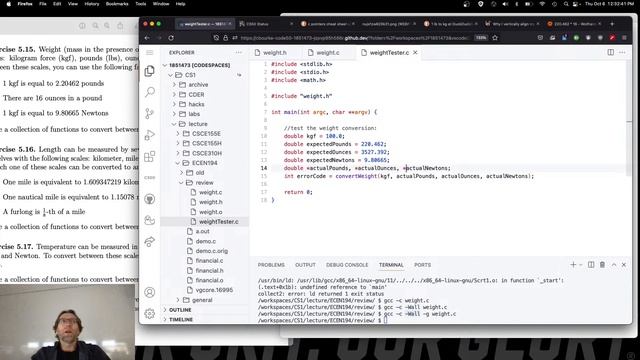
Task: Open the Explorer view in activity bar
Action: (150, 71)
